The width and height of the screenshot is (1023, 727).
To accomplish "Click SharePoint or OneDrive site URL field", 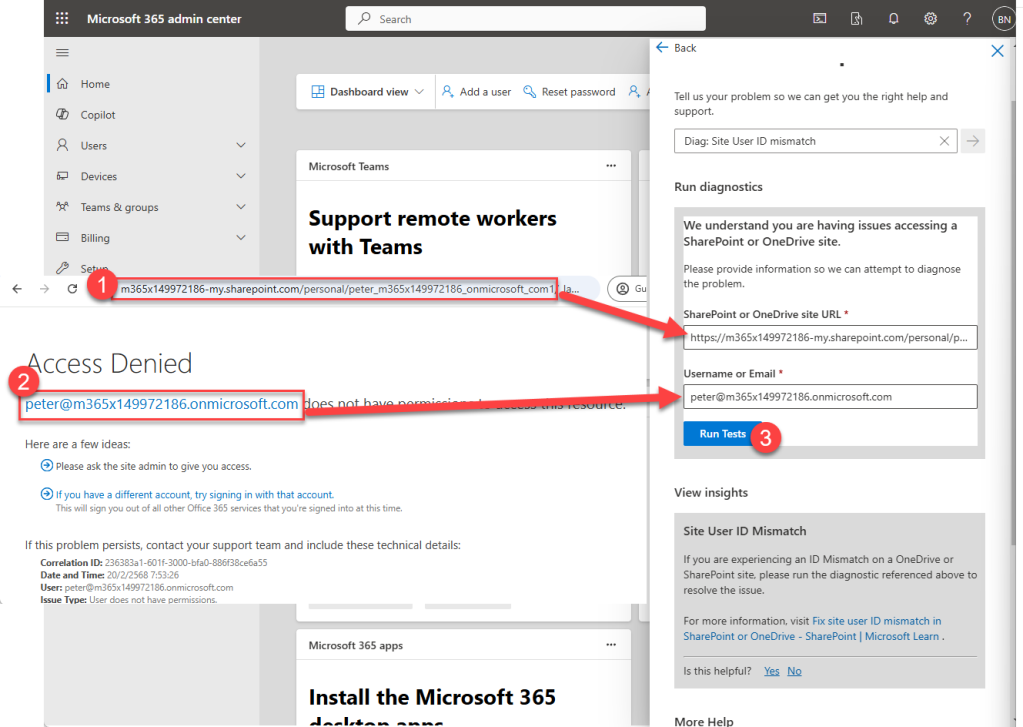I will click(830, 337).
